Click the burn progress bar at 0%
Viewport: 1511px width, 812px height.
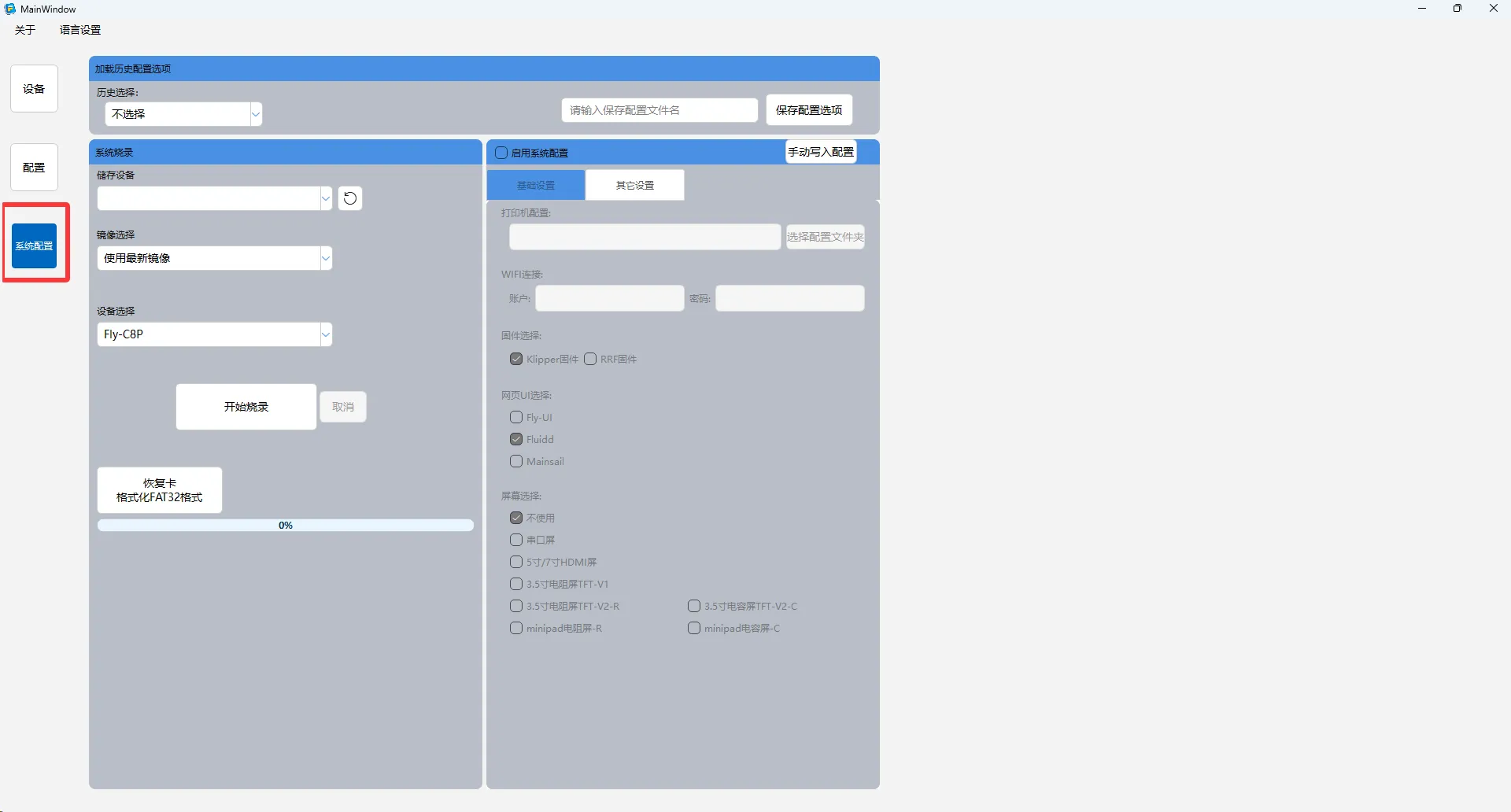tap(285, 525)
